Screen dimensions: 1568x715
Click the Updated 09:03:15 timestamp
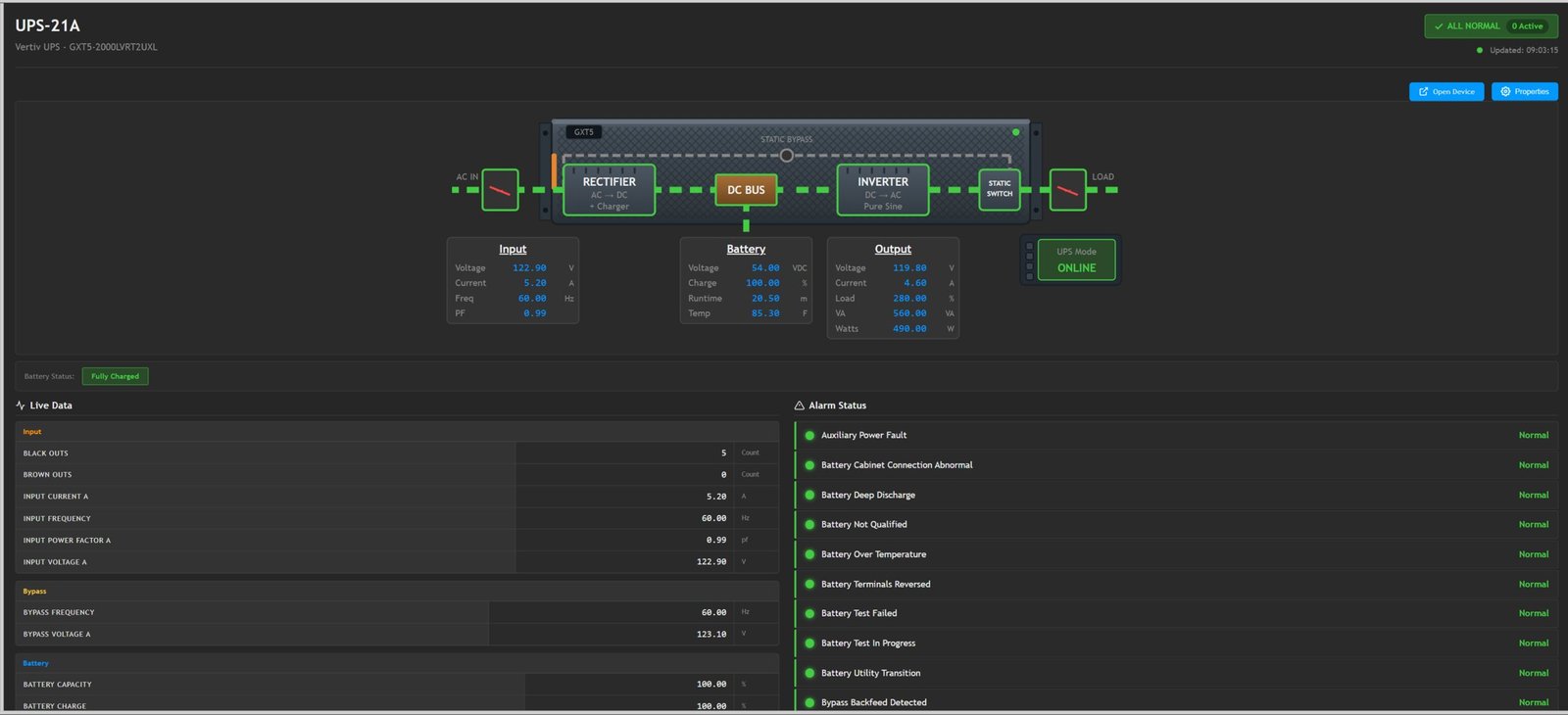coord(1523,51)
